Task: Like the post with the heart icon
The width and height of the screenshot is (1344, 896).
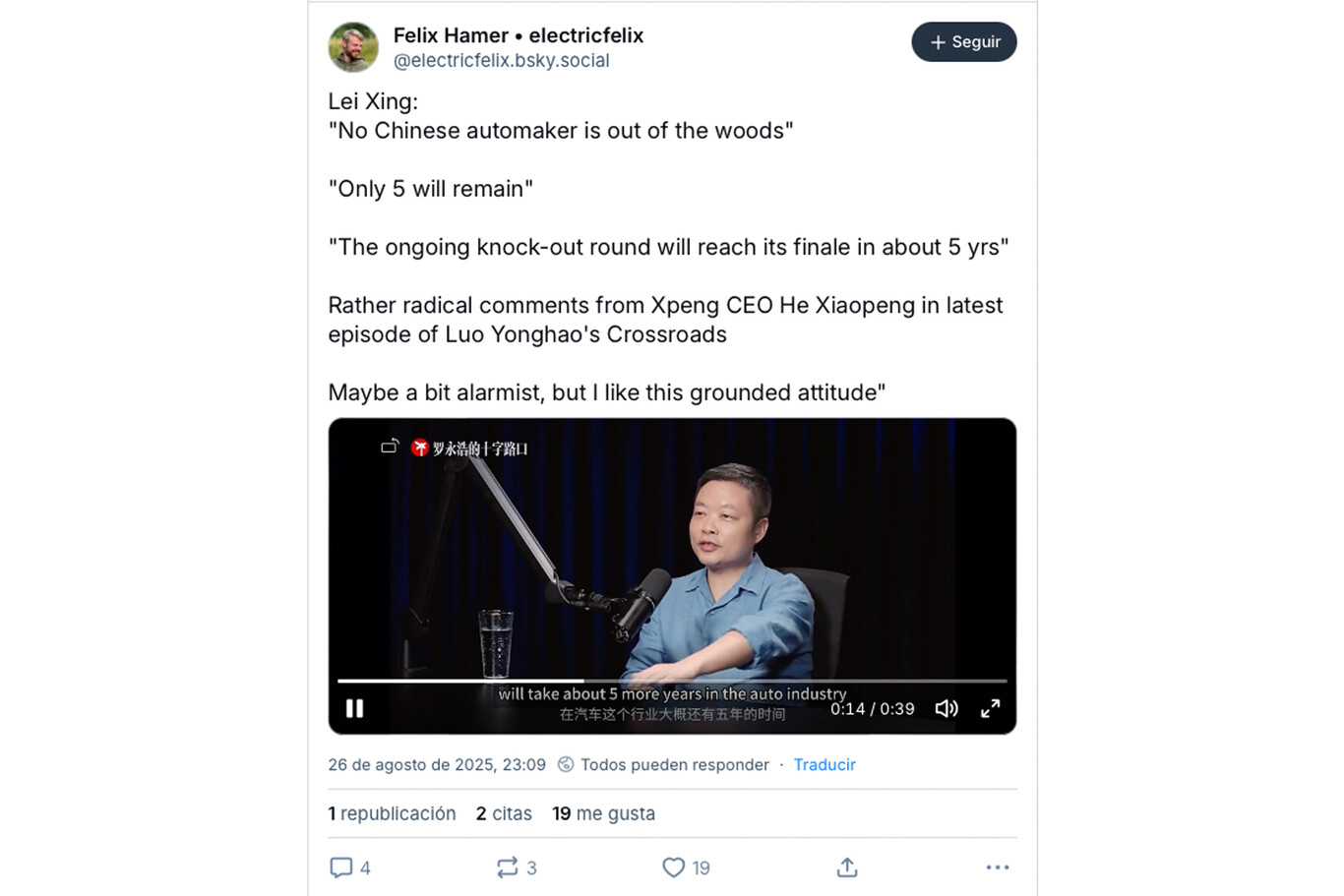Action: (673, 867)
